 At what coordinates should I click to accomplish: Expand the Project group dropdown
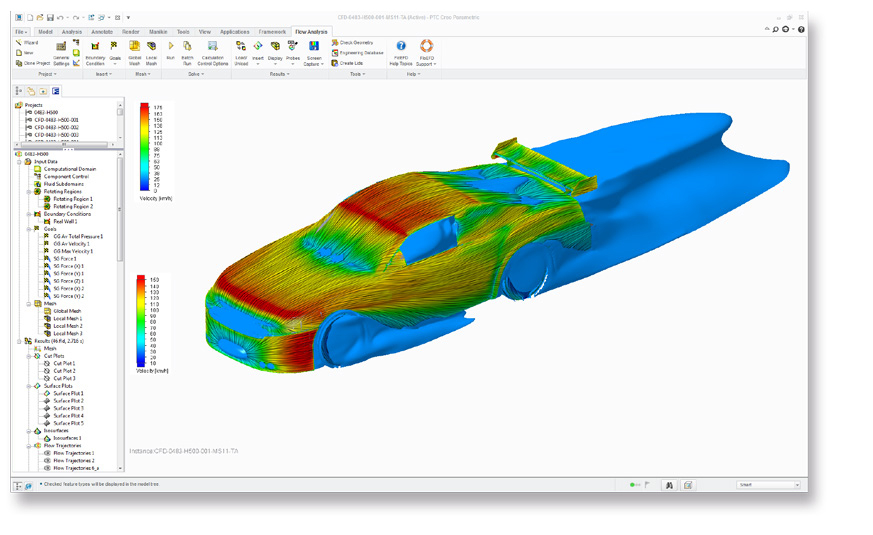click(x=47, y=74)
